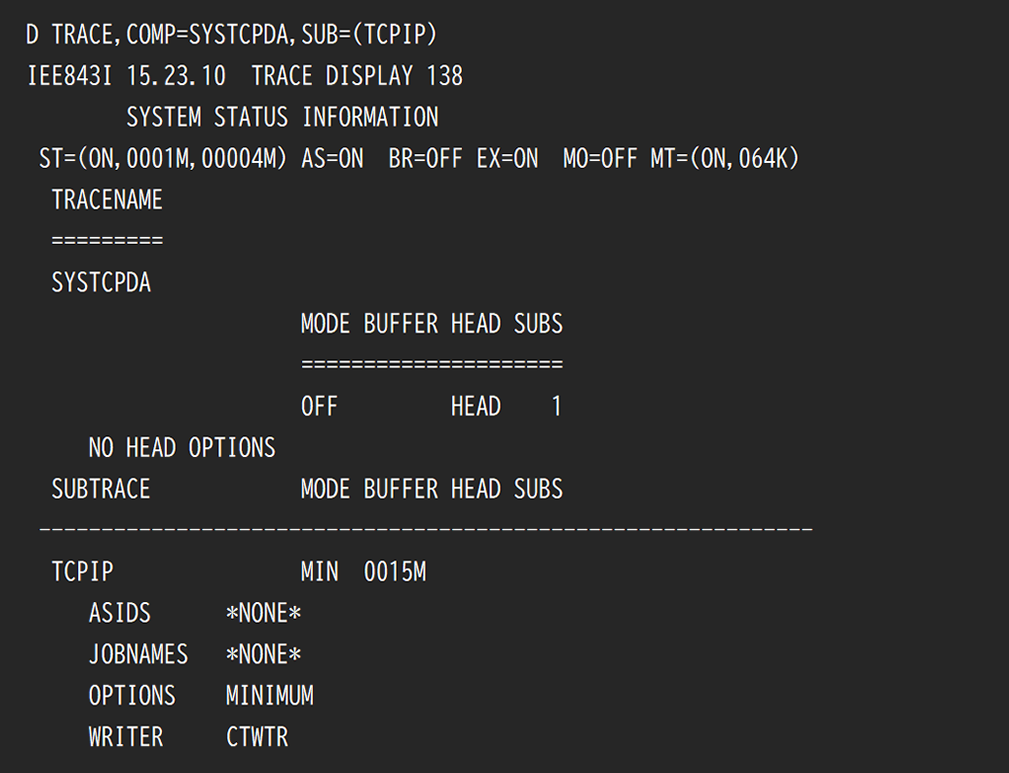1009x773 pixels.
Task: Click the TRACENAME column header
Action: pyautogui.click(x=107, y=200)
